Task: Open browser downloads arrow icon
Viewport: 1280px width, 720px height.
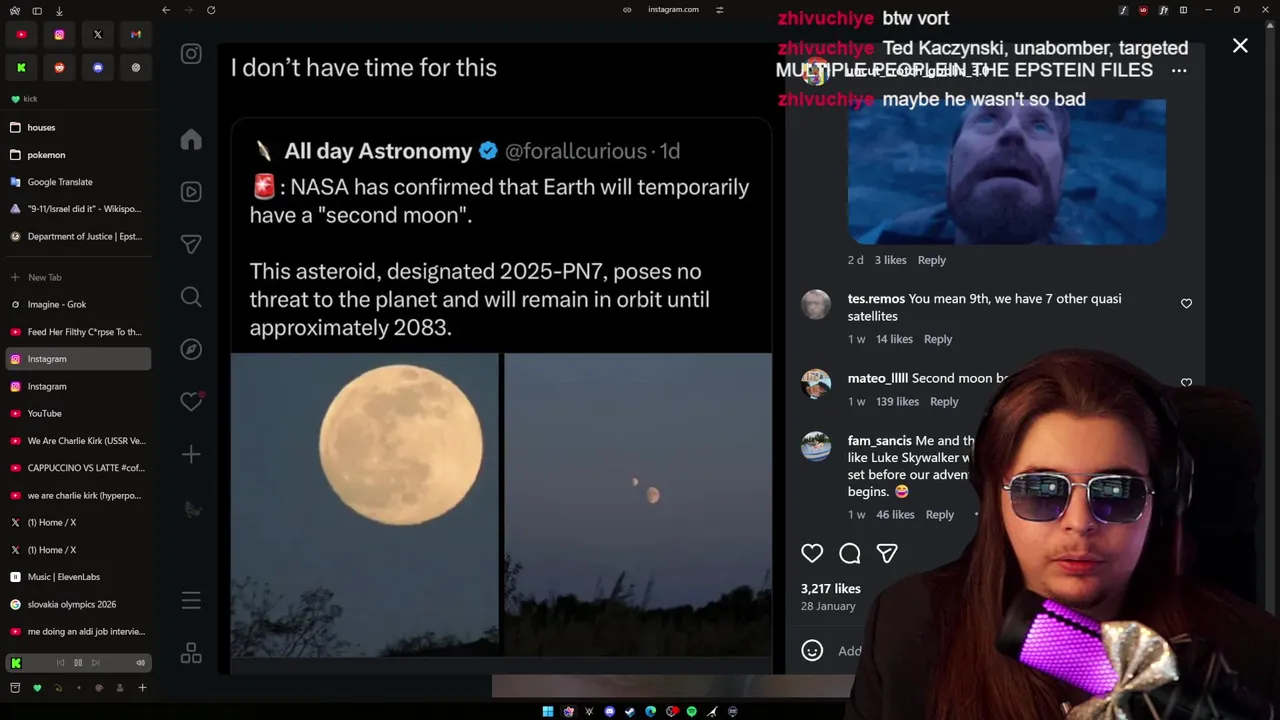Action: click(59, 10)
